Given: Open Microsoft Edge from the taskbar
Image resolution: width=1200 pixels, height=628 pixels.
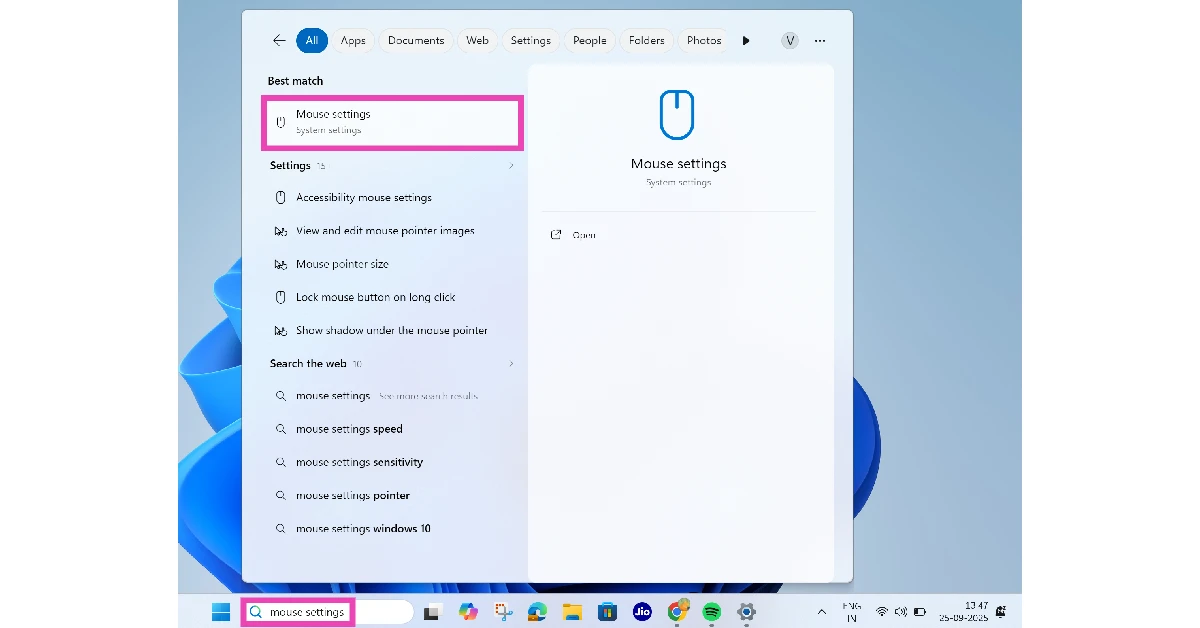Looking at the screenshot, I should pyautogui.click(x=537, y=611).
